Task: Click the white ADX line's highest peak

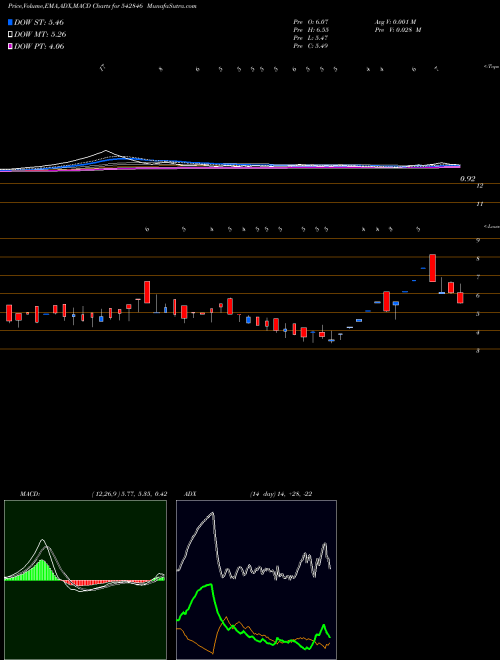Action: [x=213, y=513]
